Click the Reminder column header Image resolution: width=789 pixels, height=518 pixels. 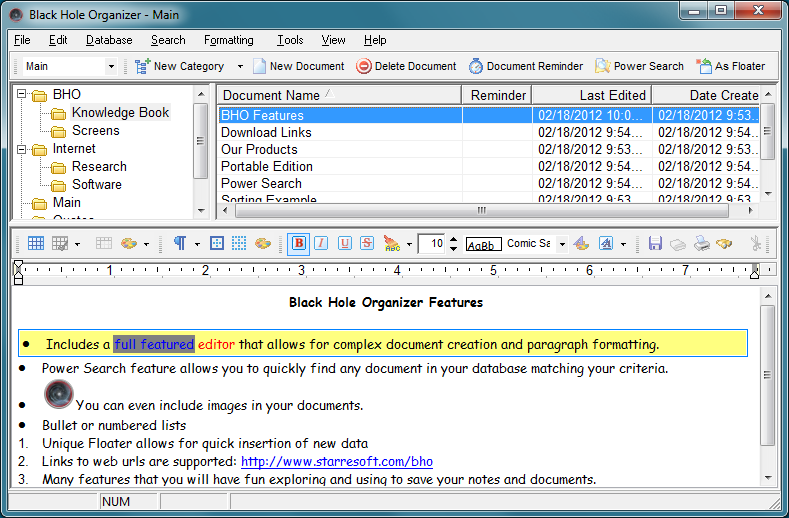[497, 95]
